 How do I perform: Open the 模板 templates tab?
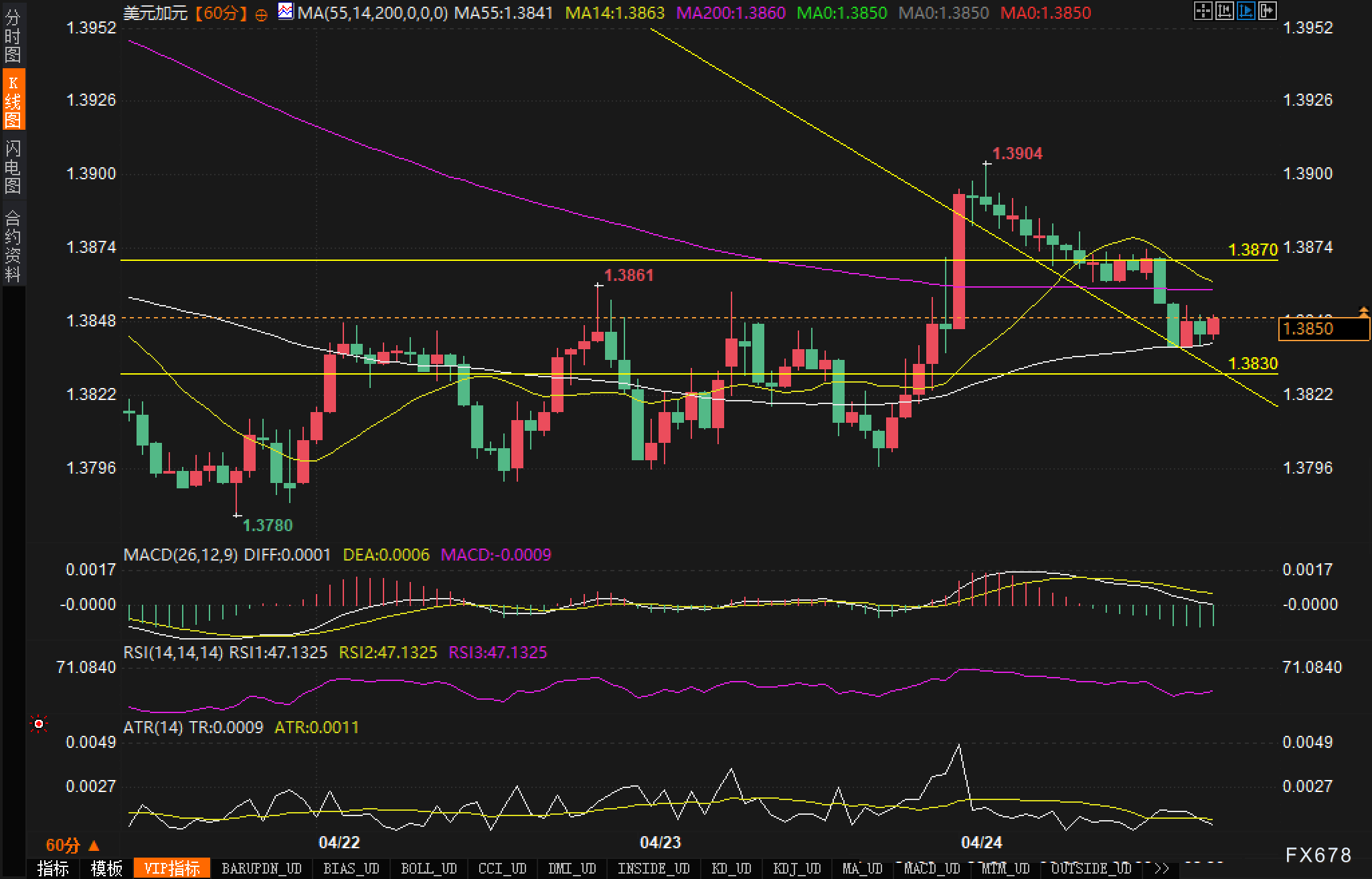pos(106,869)
